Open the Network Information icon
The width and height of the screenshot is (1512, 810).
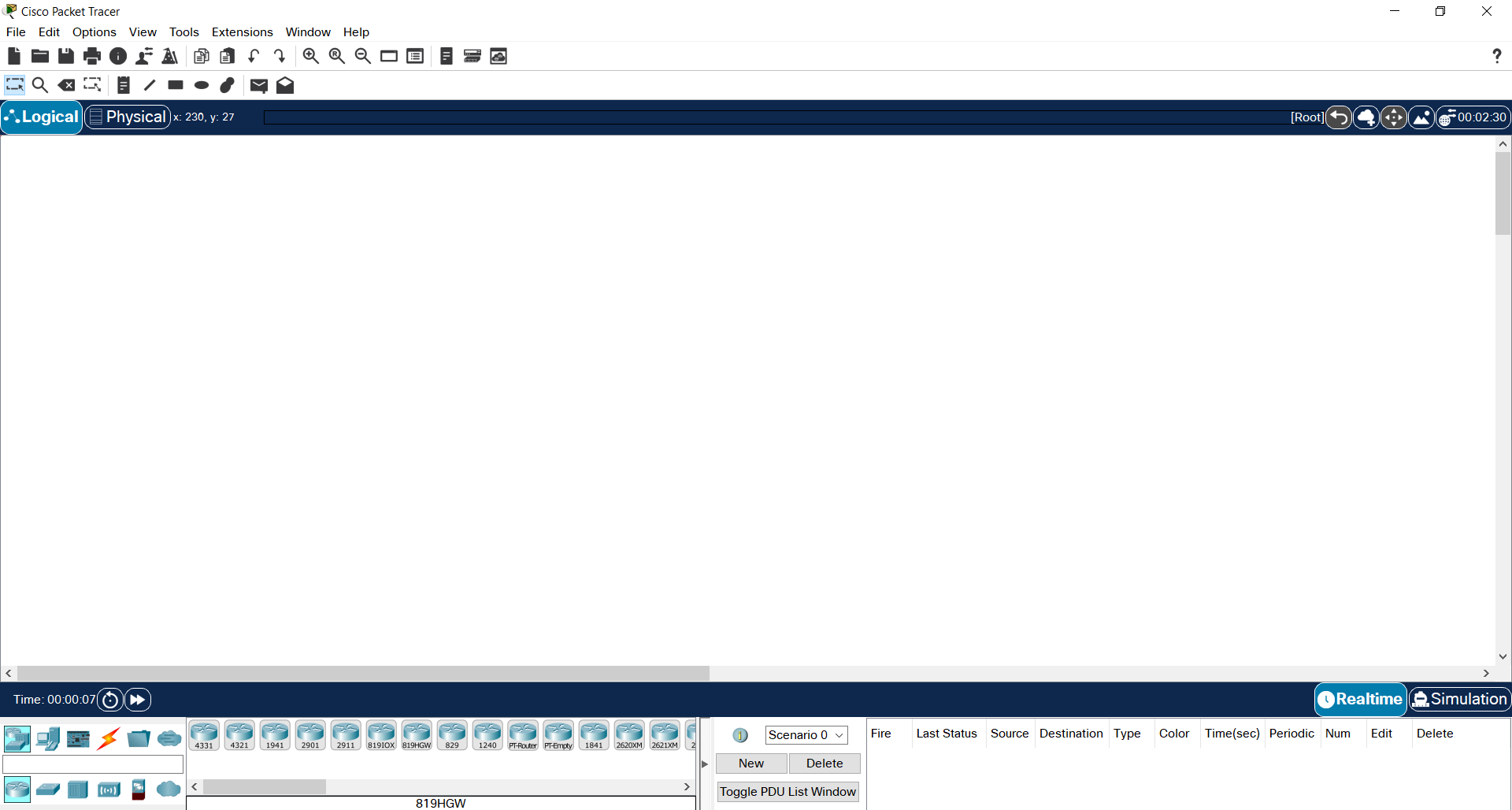coord(118,56)
